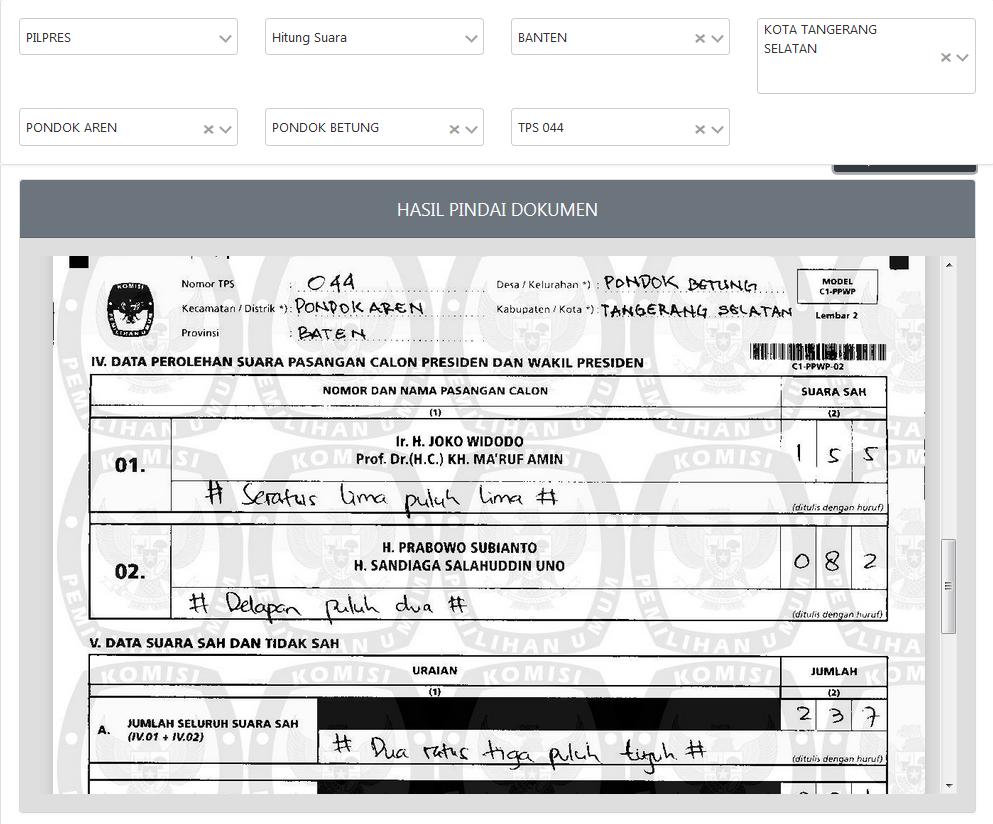Click scroll up arrow of document viewer
The height and width of the screenshot is (824, 993).
point(949,265)
